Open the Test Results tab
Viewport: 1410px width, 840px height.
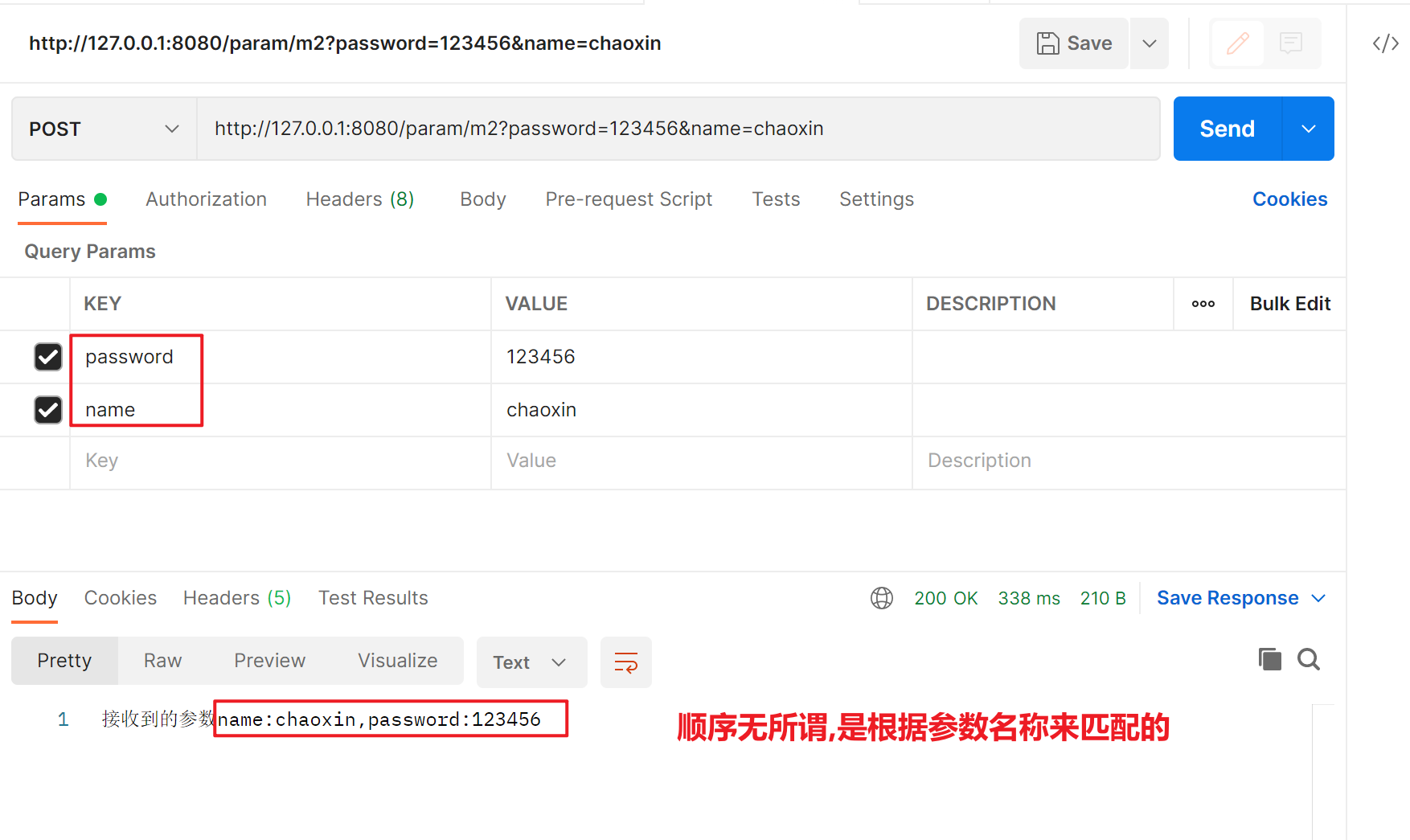pos(373,598)
